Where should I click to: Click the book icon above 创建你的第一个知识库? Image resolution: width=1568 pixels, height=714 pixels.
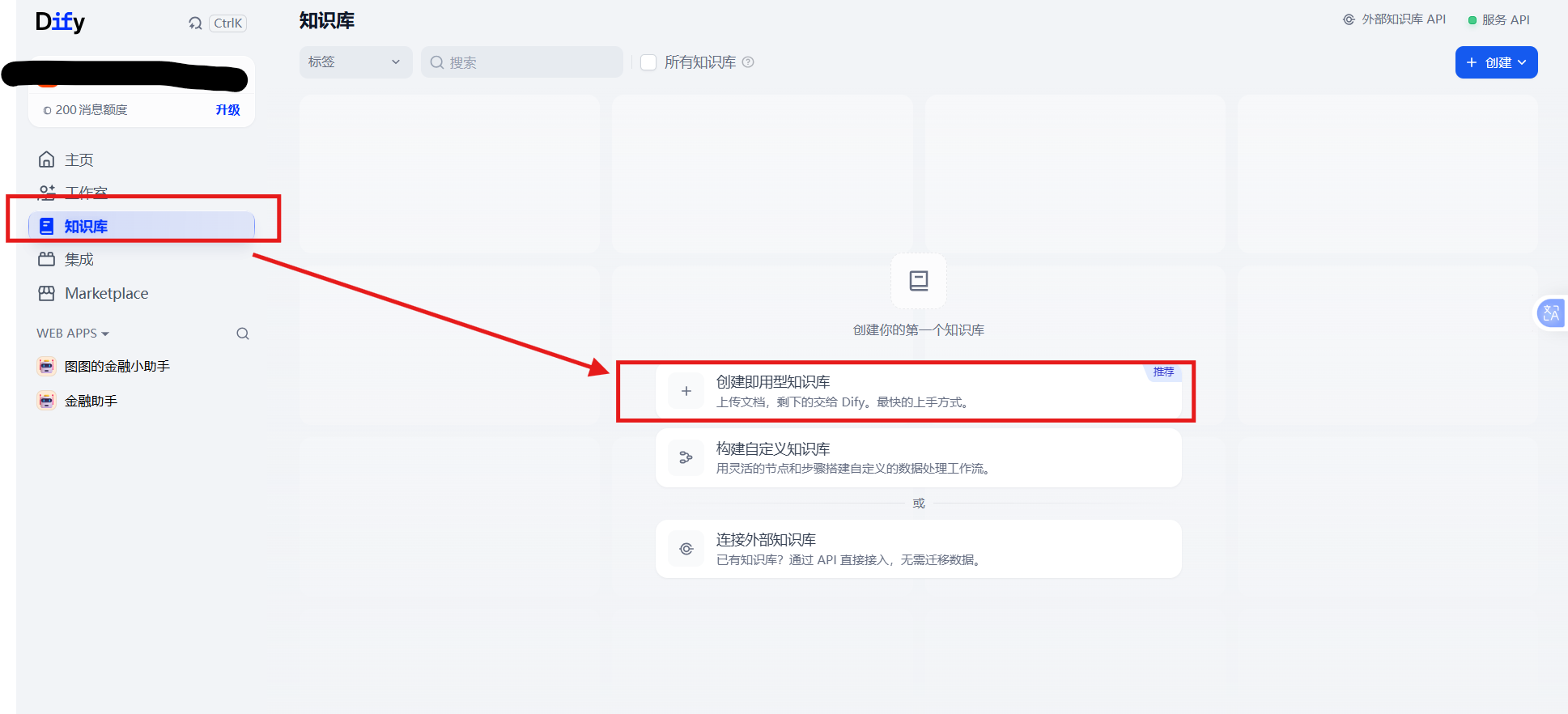[919, 281]
